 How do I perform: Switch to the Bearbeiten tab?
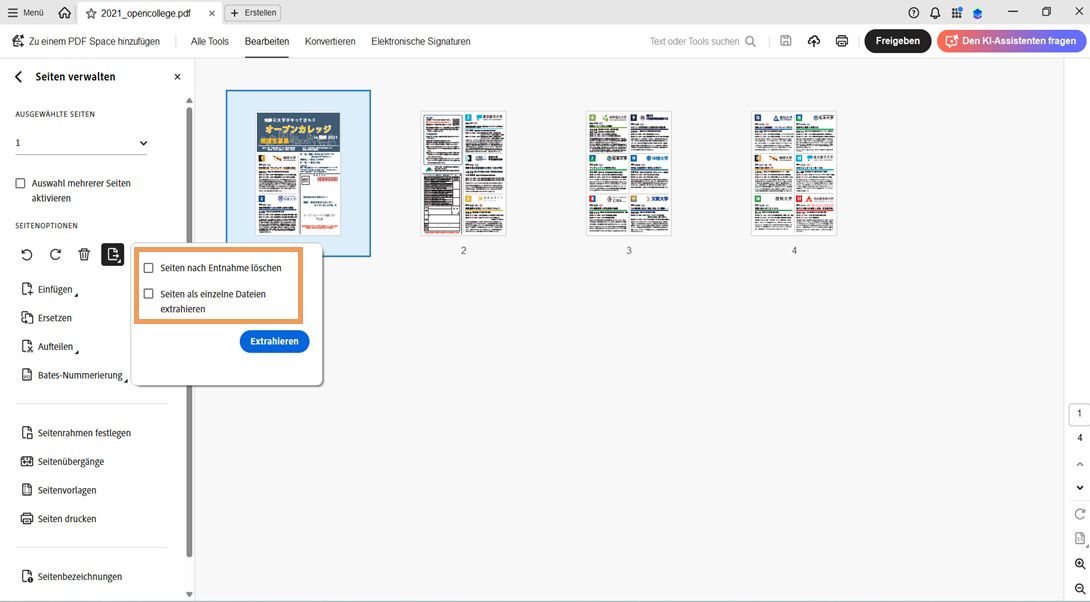[x=267, y=41]
